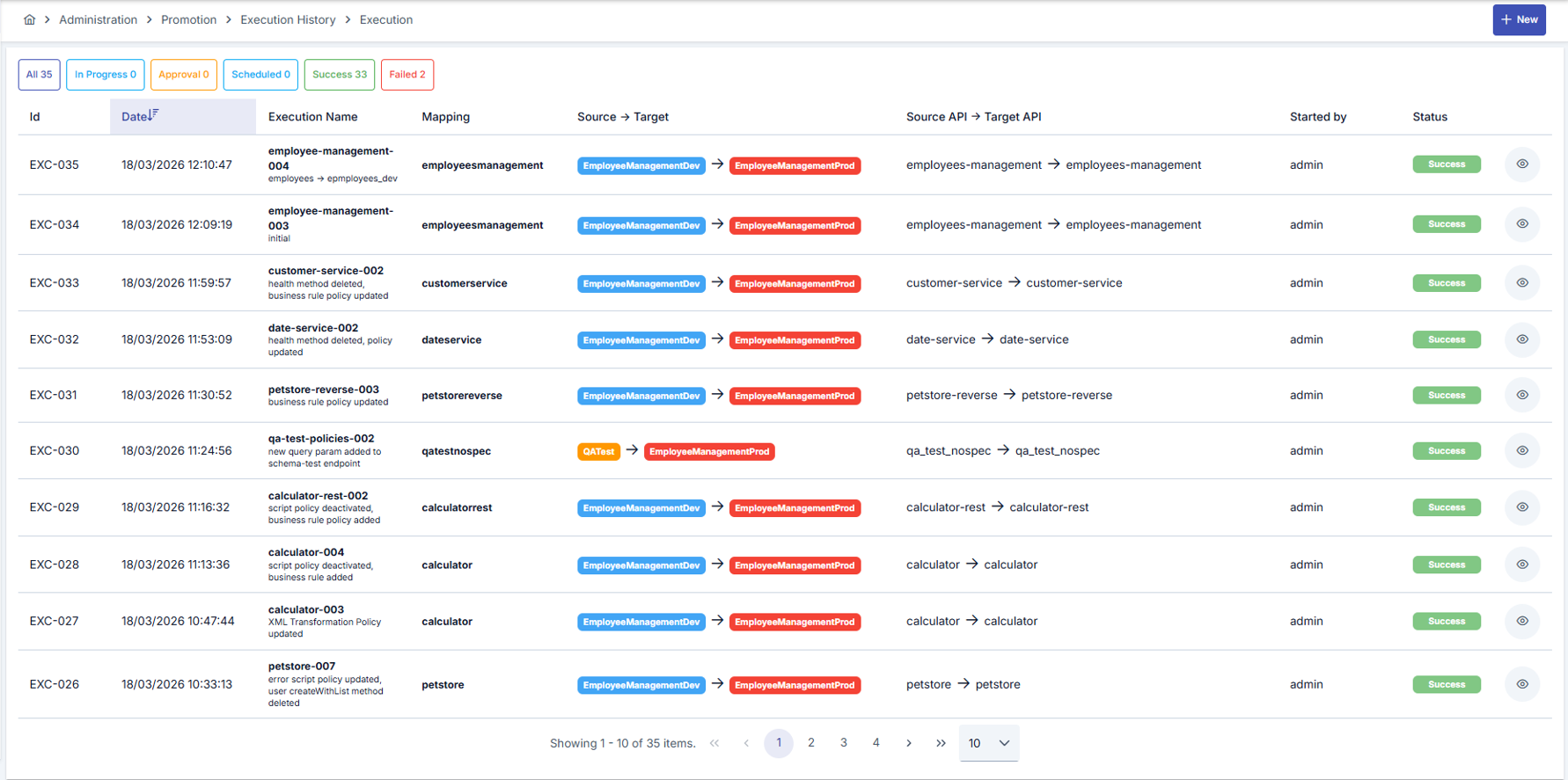Click Id column header
This screenshot has width=1568, height=780.
34,116
